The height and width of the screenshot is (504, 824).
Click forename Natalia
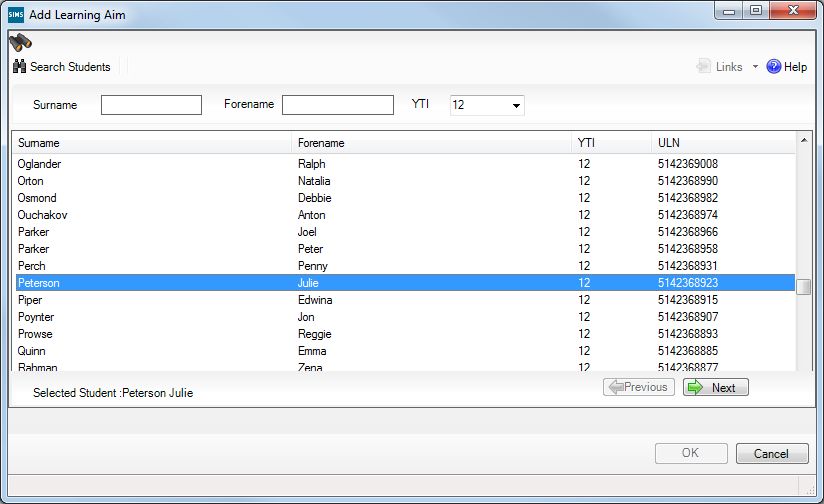314,181
